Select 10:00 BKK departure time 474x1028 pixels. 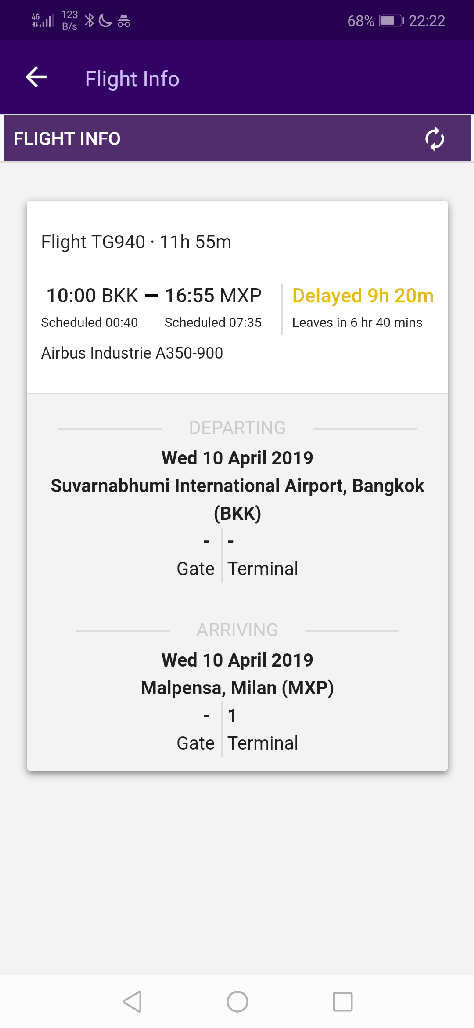(x=92, y=296)
